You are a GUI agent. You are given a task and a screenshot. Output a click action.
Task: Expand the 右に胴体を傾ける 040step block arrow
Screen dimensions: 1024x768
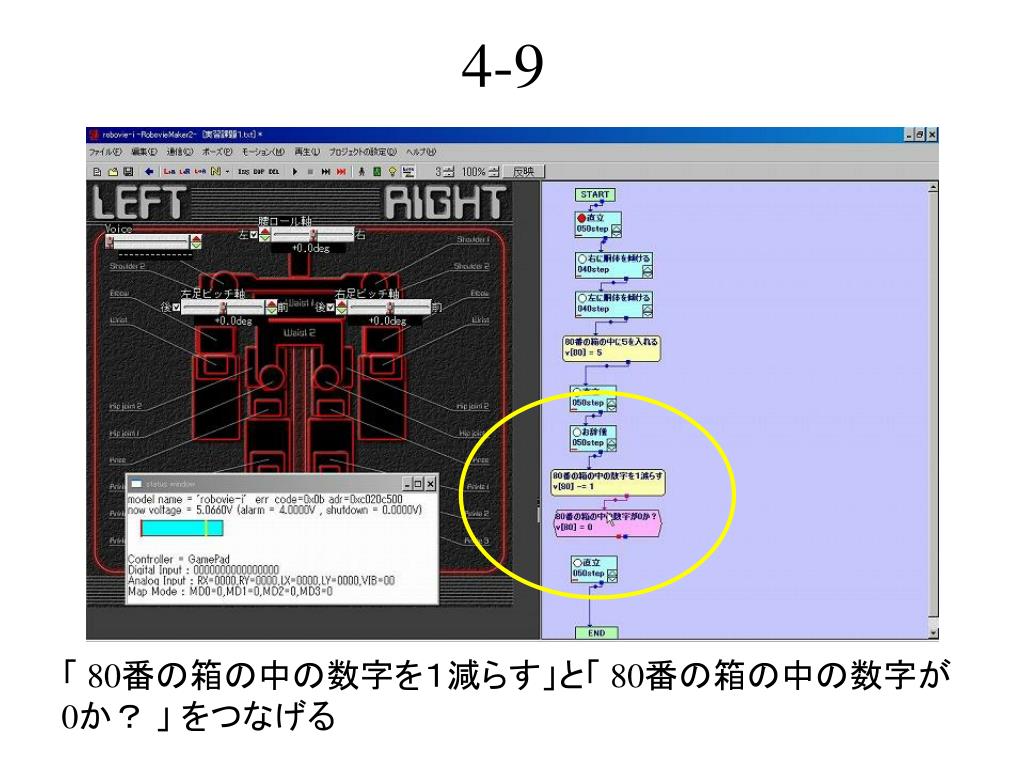[647, 270]
